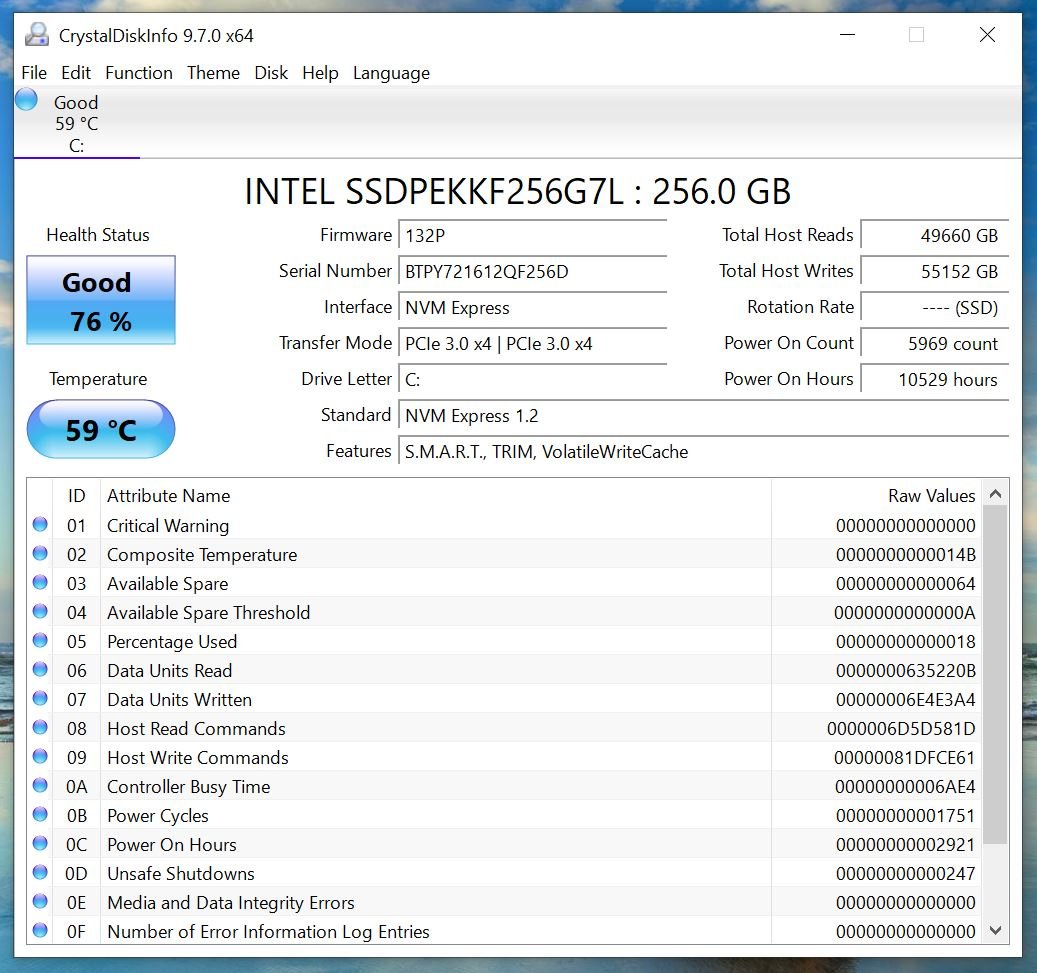Click the Health Status label

[98, 235]
